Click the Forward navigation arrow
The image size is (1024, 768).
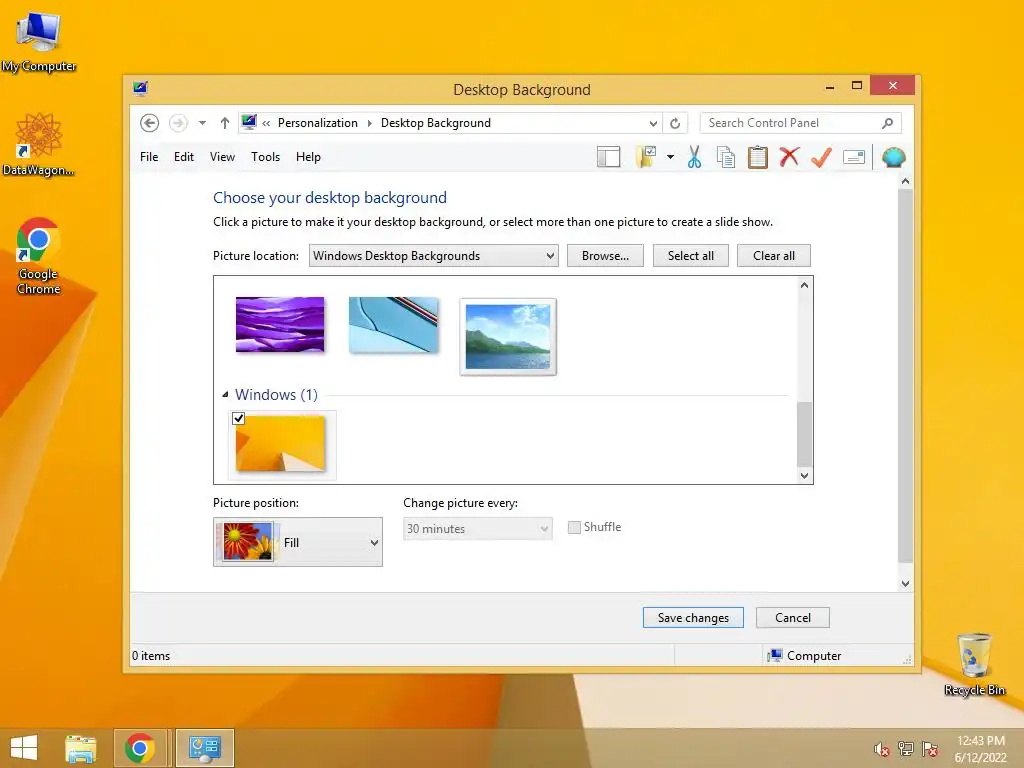[178, 123]
